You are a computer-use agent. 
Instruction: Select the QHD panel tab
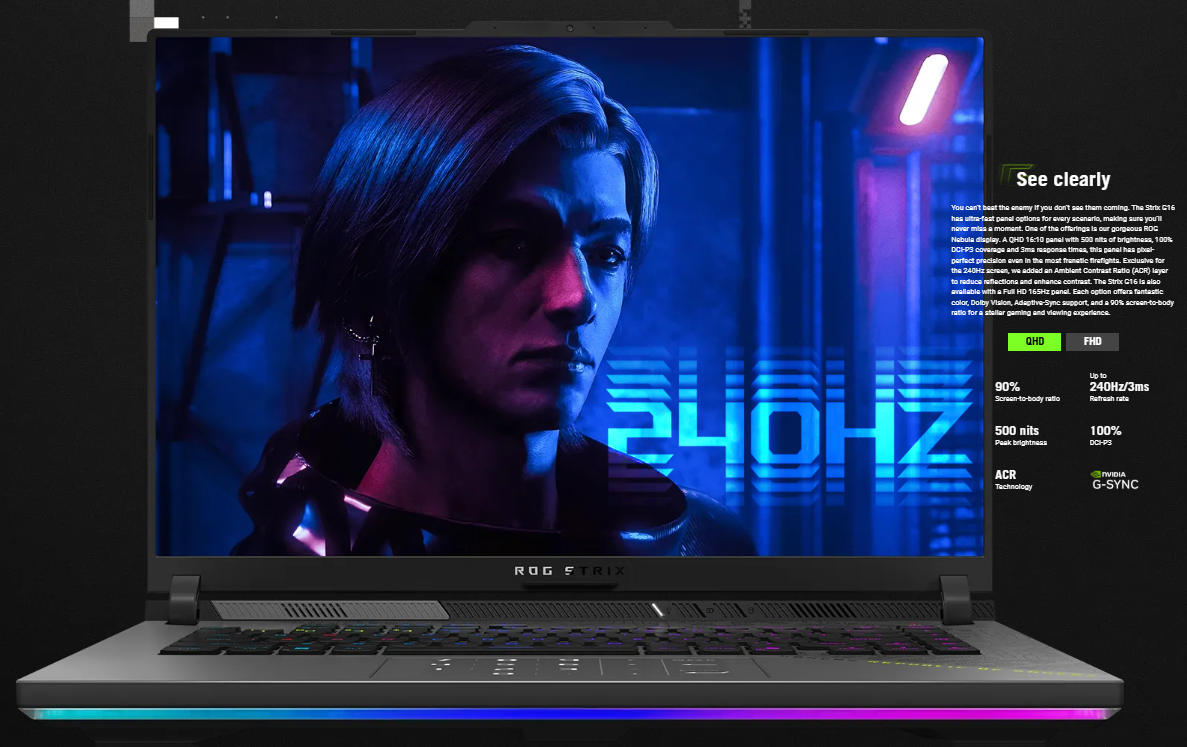click(x=1034, y=341)
